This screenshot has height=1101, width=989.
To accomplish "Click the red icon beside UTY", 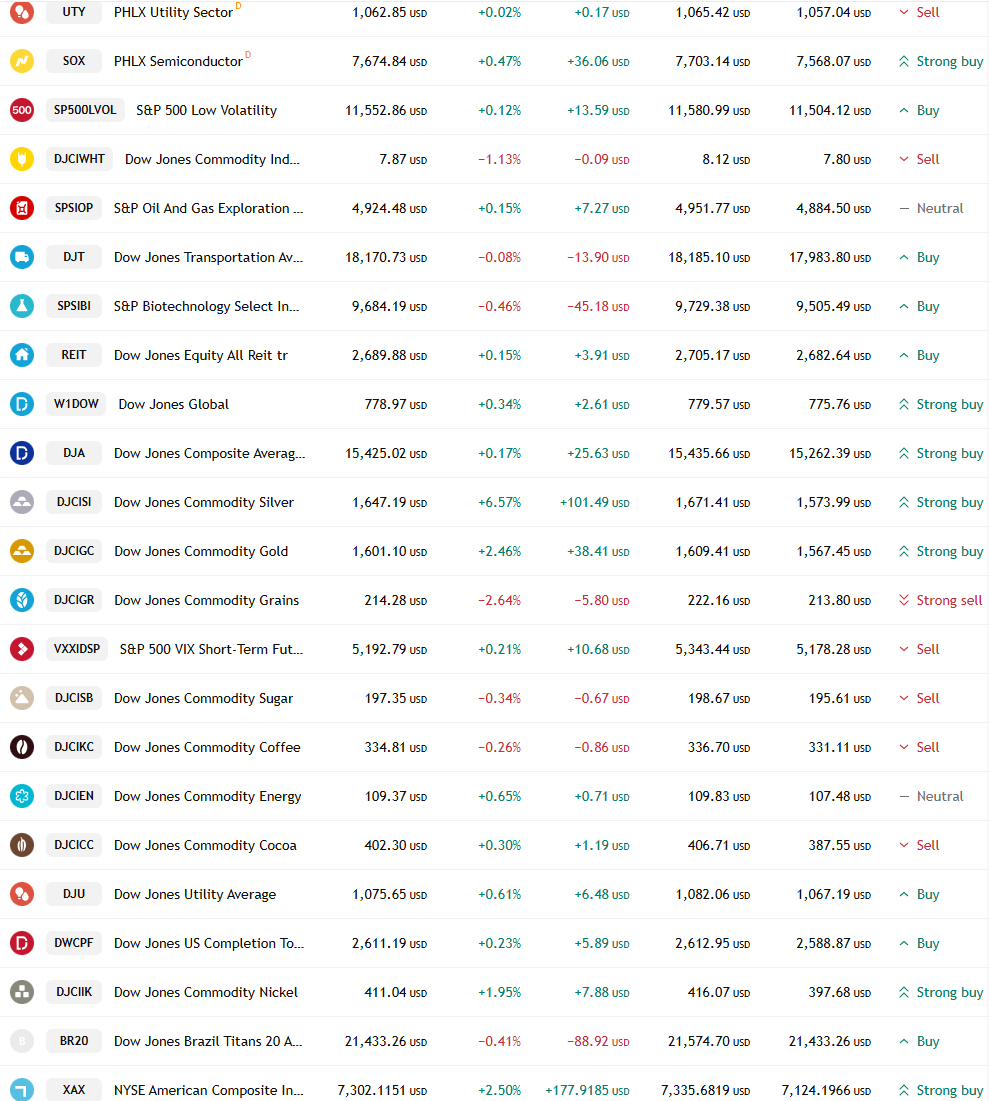I will [x=22, y=12].
